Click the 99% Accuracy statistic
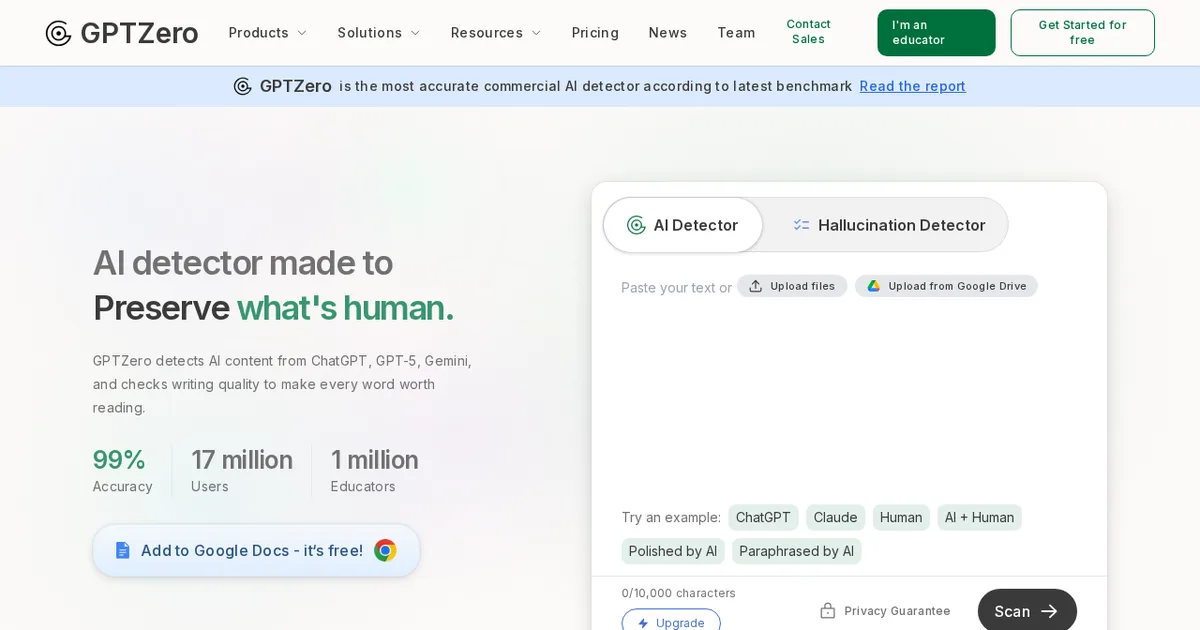The image size is (1200, 630). [122, 471]
